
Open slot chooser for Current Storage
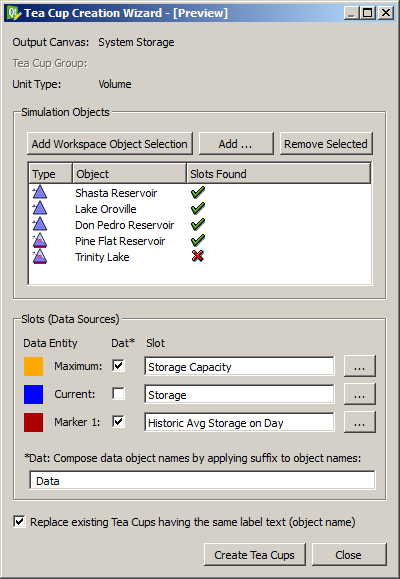[x=359, y=394]
